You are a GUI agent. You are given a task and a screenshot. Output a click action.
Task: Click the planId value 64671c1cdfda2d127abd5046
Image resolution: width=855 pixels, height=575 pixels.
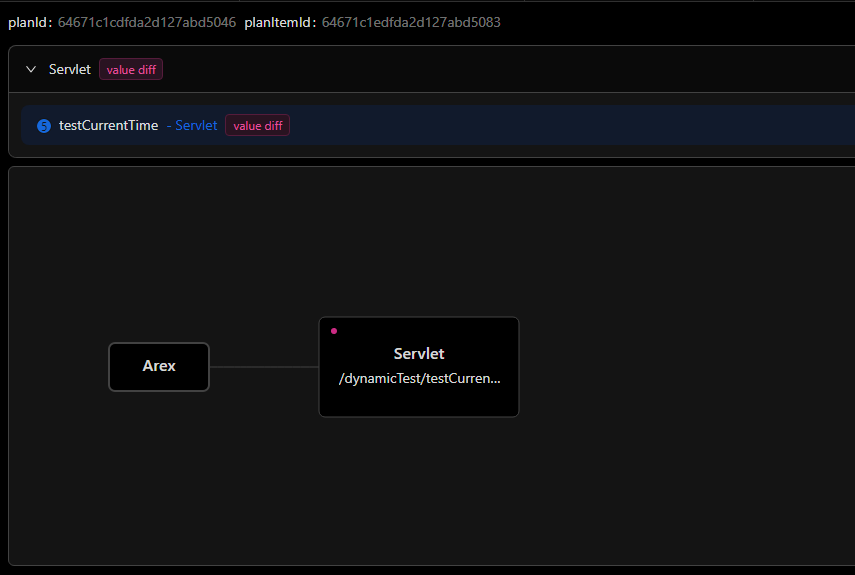(x=147, y=22)
